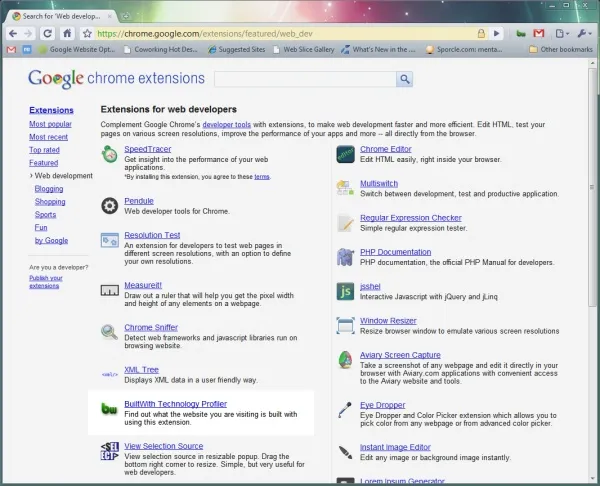Click the browser Back arrow
The width and height of the screenshot is (600, 486).
pyautogui.click(x=13, y=34)
